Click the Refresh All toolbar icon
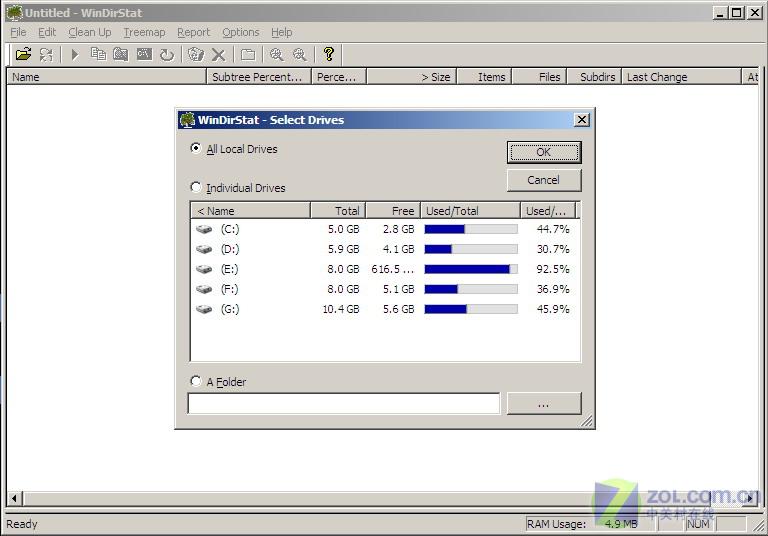The width and height of the screenshot is (768, 536). click(46, 54)
